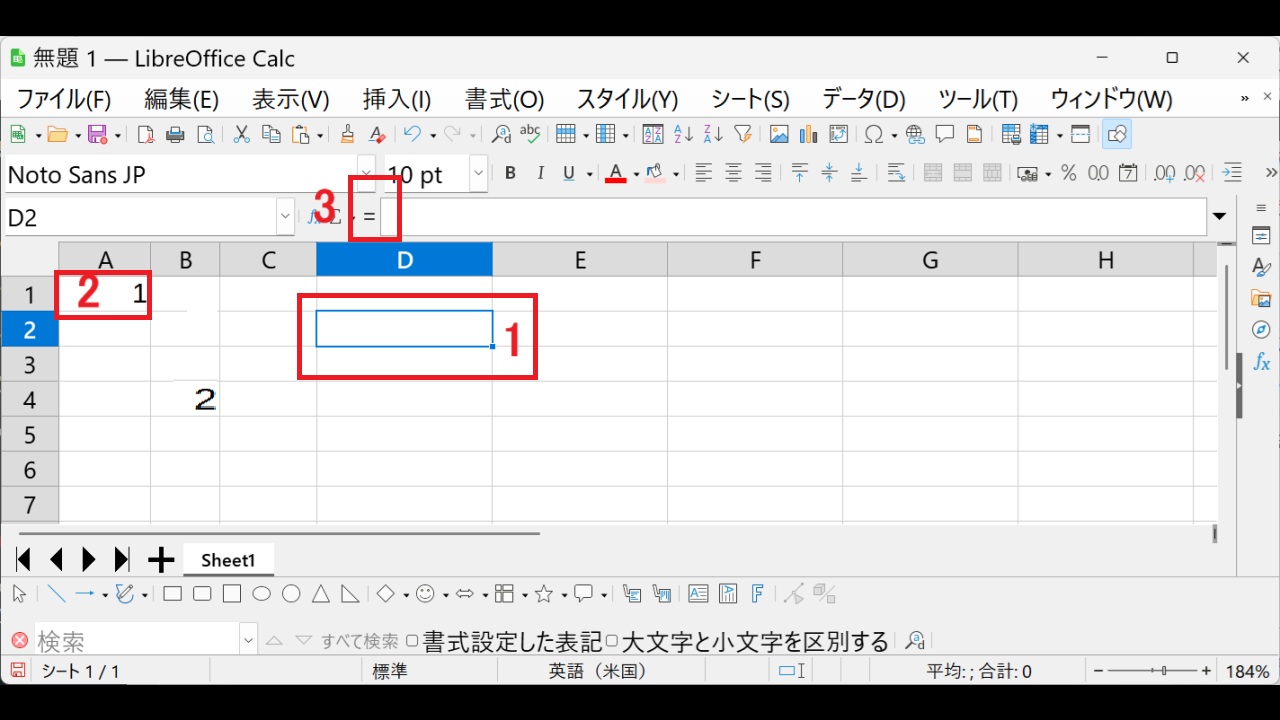Select the insert special character icon
Image resolution: width=1280 pixels, height=720 pixels.
pos(872,133)
